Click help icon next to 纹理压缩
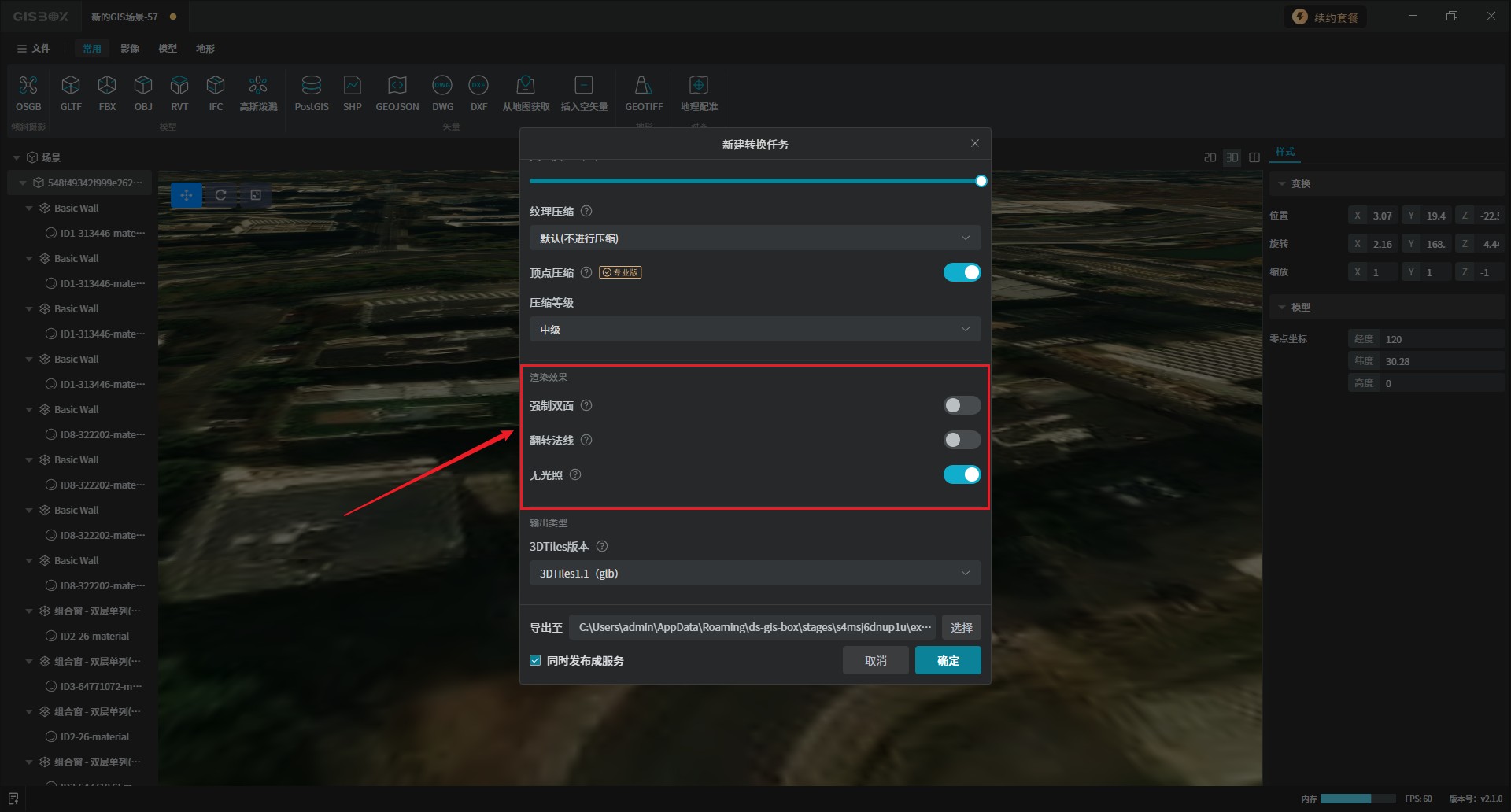This screenshot has width=1511, height=812. pyautogui.click(x=586, y=211)
